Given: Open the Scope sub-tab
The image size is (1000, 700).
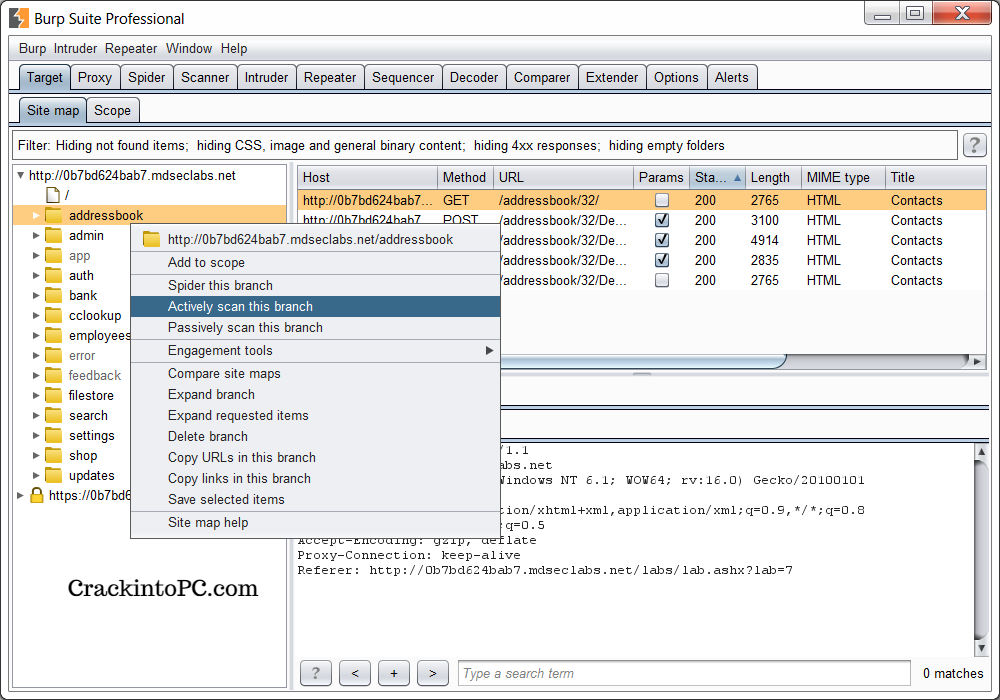Looking at the screenshot, I should [x=112, y=110].
